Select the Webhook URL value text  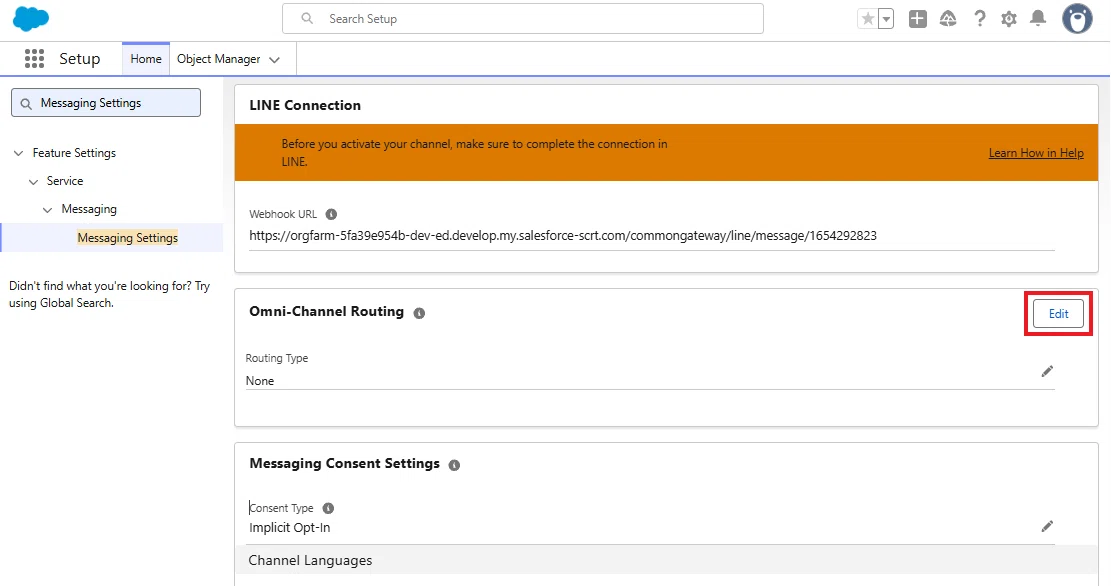click(x=563, y=235)
